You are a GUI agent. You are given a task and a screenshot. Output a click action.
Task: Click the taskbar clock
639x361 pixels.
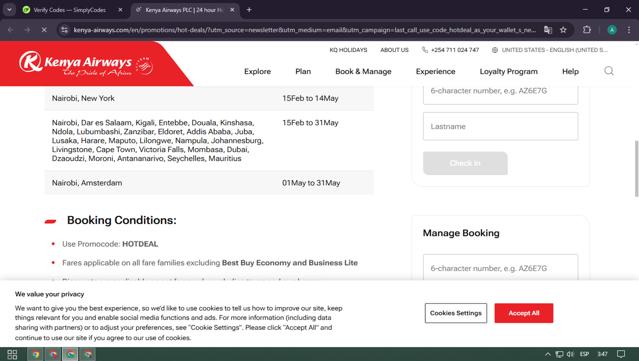(x=603, y=354)
